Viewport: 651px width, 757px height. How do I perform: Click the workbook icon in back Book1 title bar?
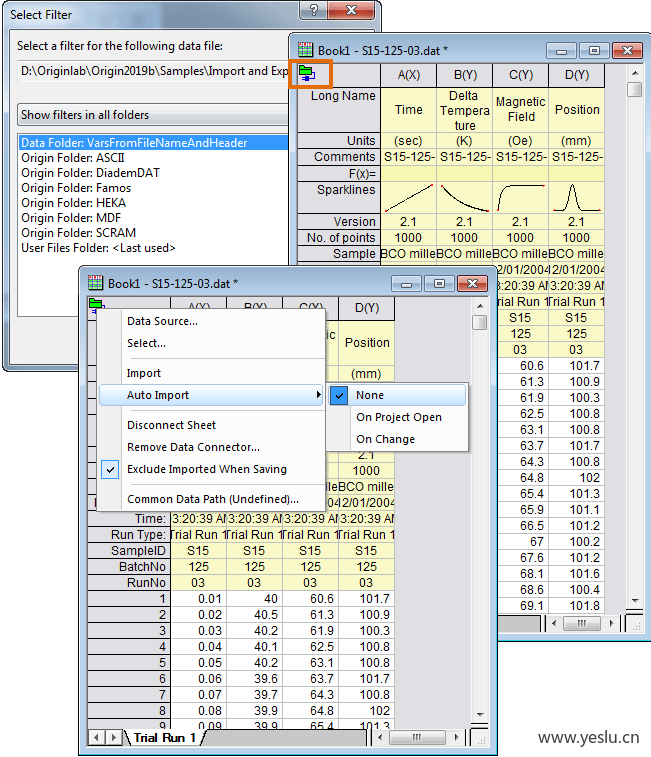pos(305,50)
